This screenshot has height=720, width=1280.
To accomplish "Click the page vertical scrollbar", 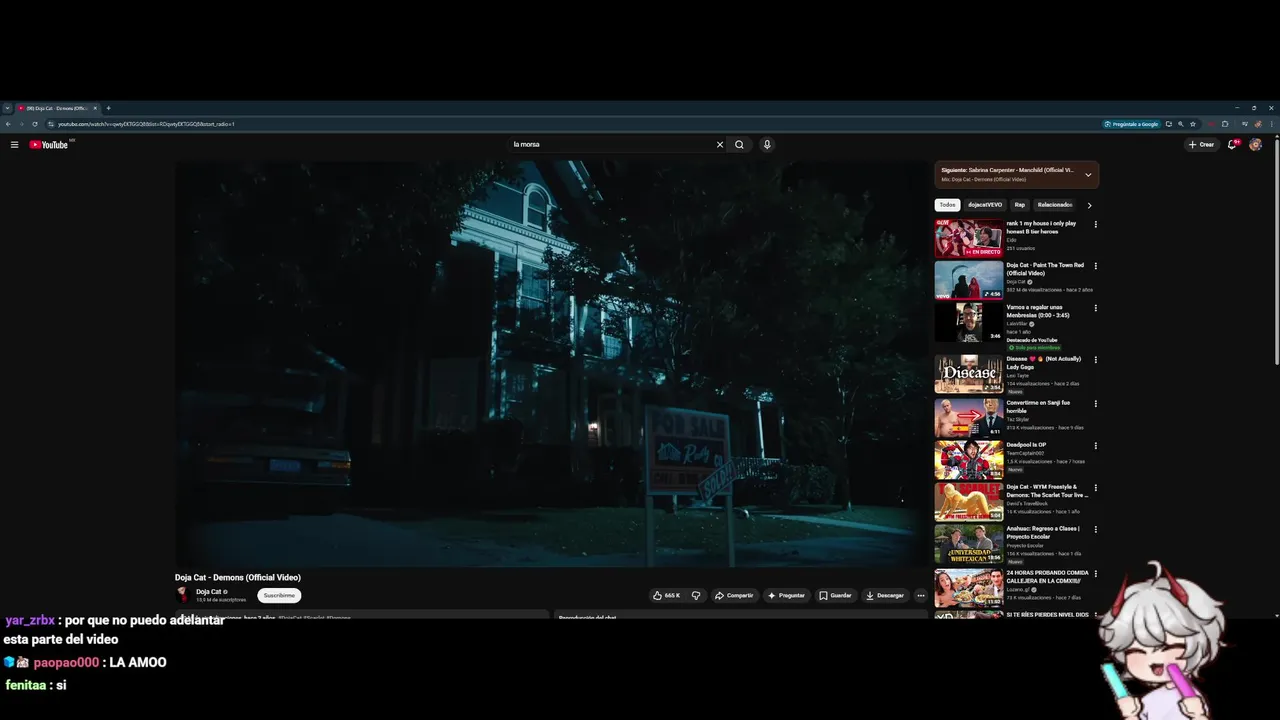I will point(1276,250).
